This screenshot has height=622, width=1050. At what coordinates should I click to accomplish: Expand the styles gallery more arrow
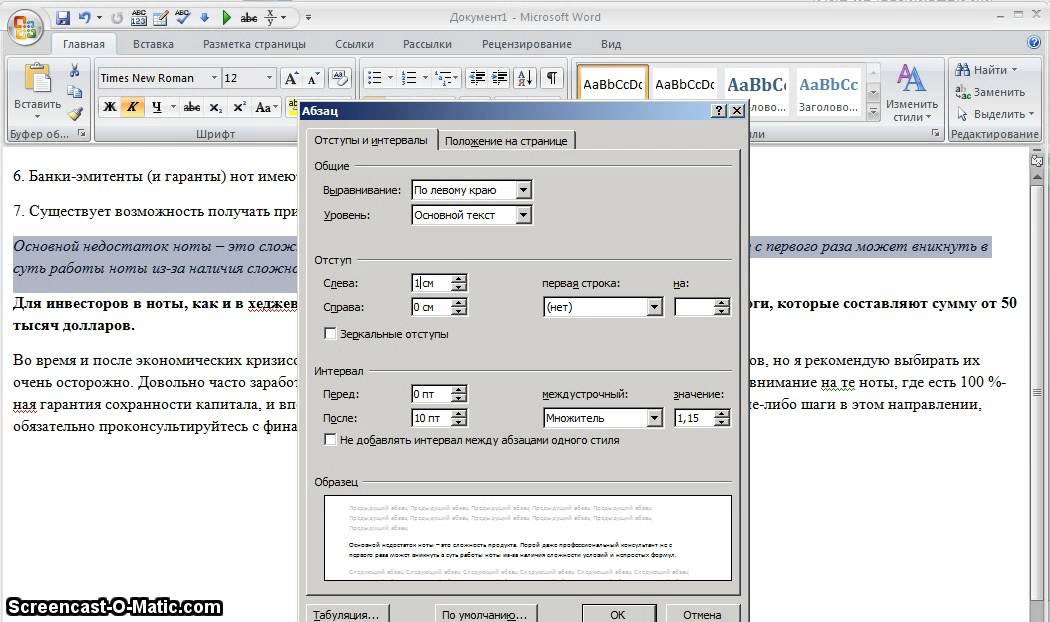873,113
